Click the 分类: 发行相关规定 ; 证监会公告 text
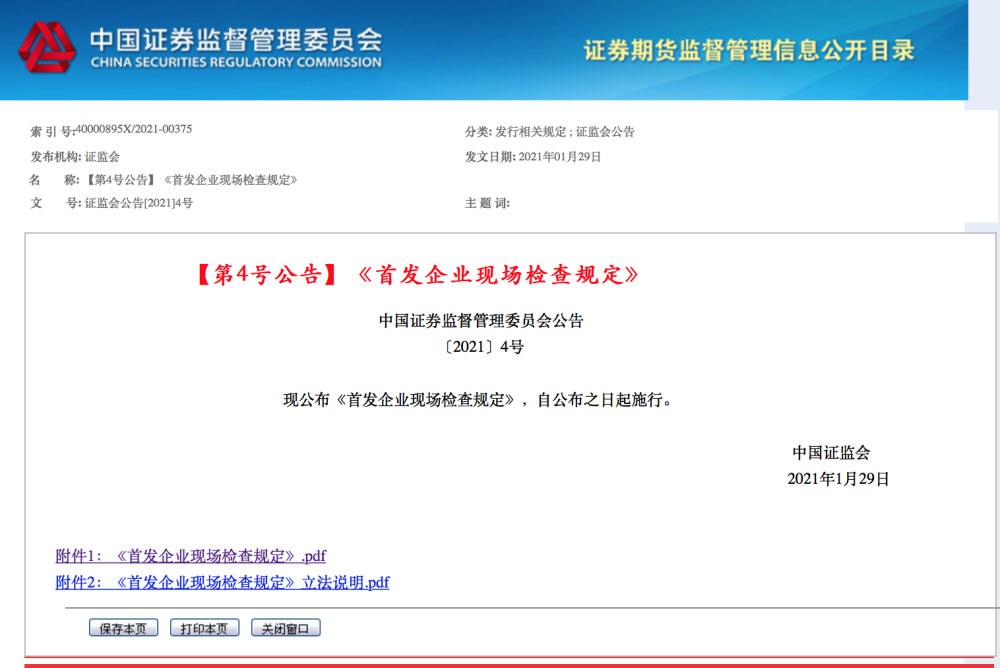The image size is (1000, 668). (550, 131)
